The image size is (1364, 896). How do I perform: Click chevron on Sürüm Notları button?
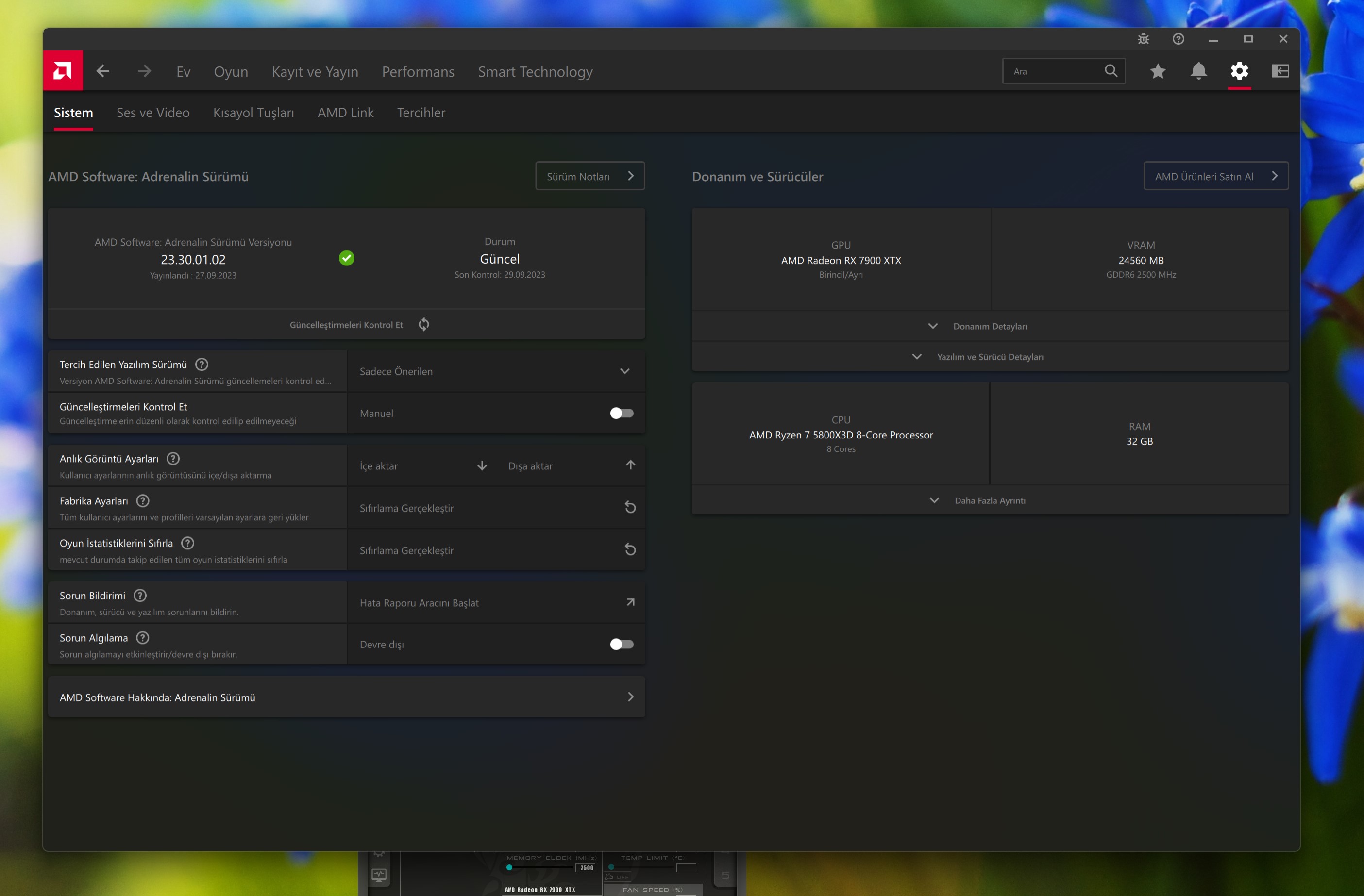click(x=630, y=176)
